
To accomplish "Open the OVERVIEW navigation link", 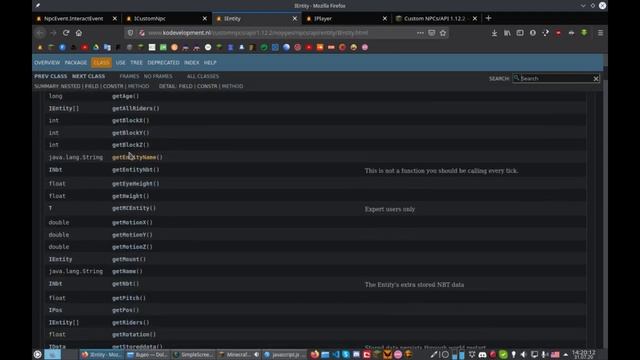I will pyautogui.click(x=47, y=62).
